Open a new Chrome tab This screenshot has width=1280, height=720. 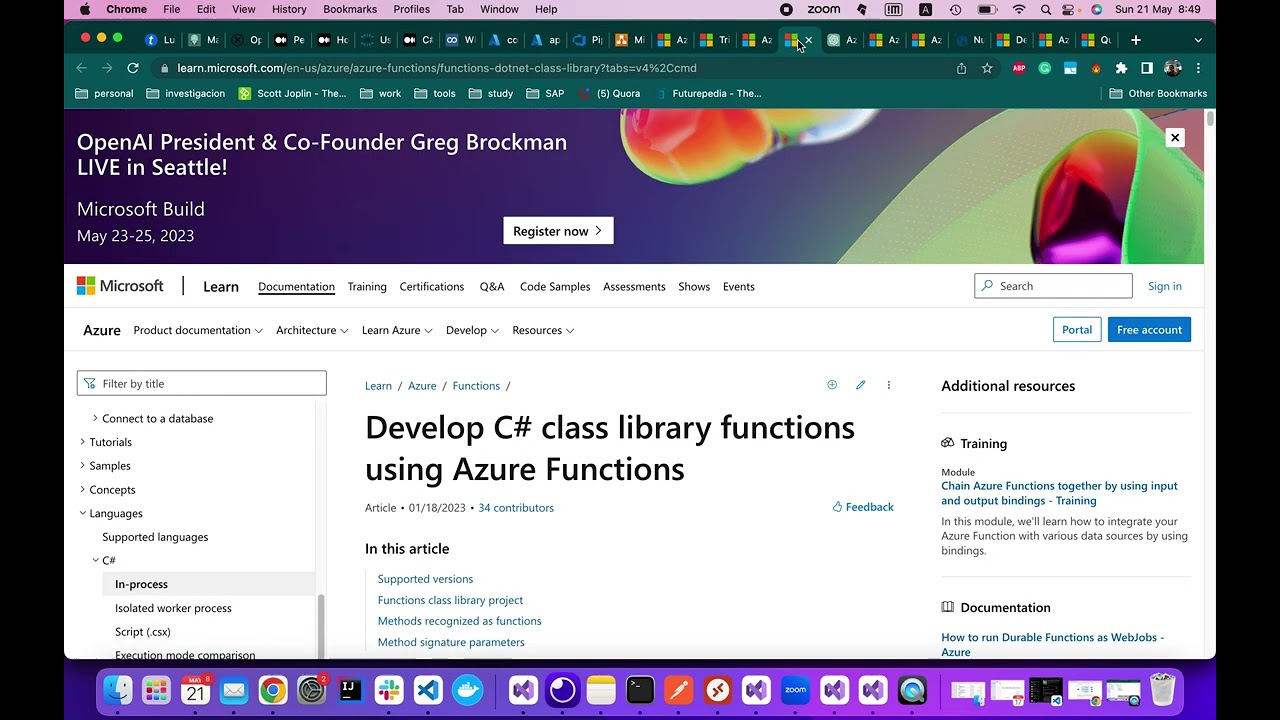(1136, 40)
